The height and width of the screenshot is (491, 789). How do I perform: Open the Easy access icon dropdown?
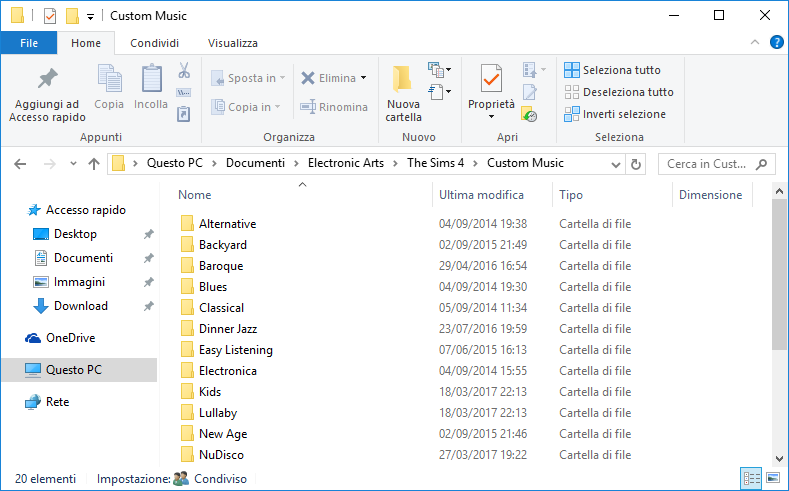pos(439,93)
